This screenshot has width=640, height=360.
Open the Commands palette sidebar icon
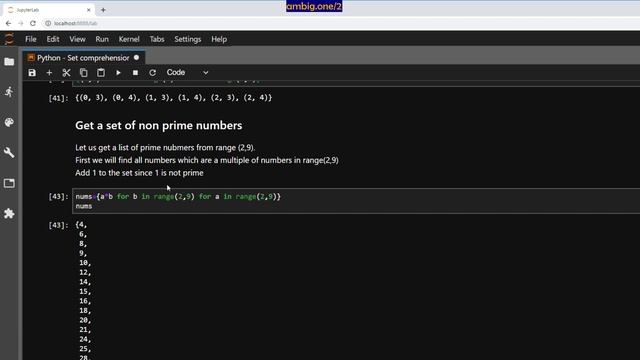pos(9,122)
